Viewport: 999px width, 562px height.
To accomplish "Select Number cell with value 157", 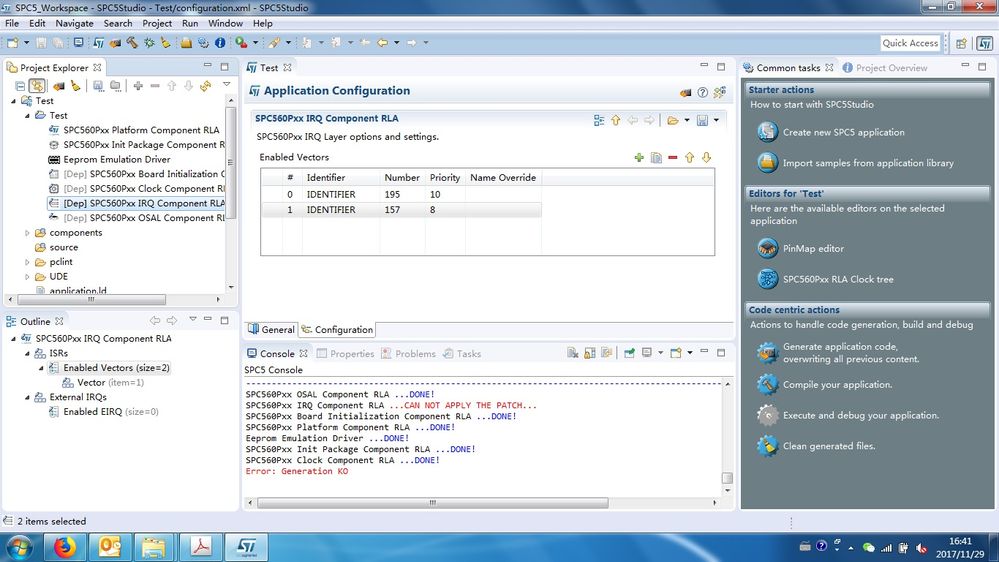I will point(402,210).
